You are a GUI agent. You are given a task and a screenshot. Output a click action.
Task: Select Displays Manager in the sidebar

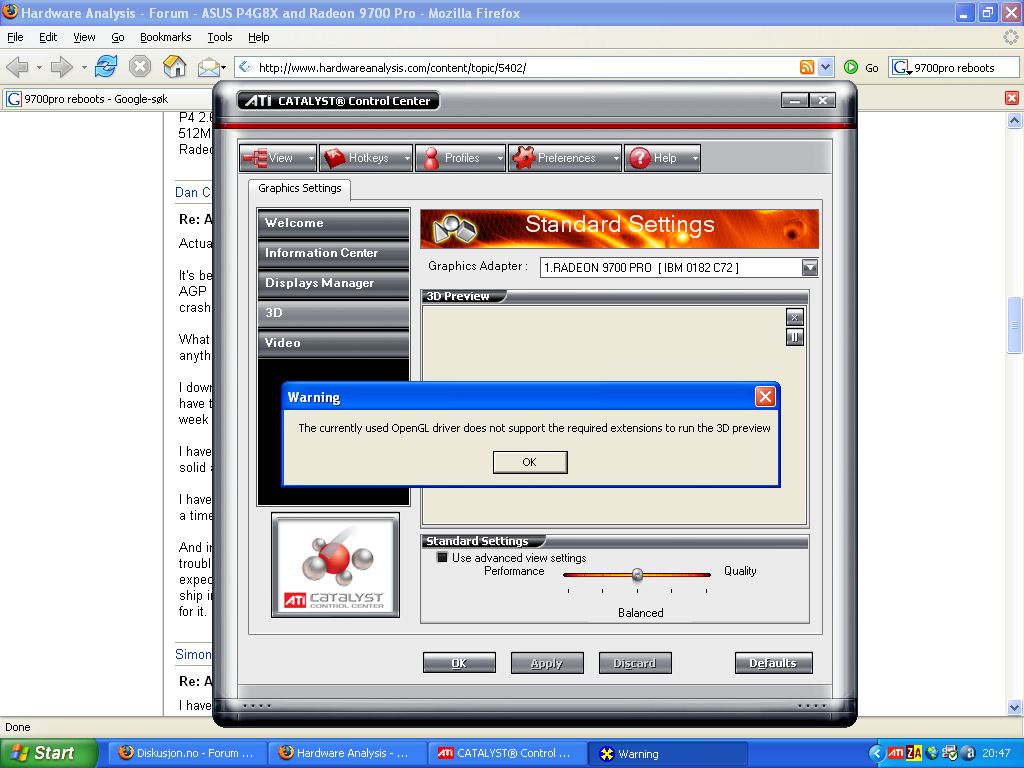coord(334,283)
